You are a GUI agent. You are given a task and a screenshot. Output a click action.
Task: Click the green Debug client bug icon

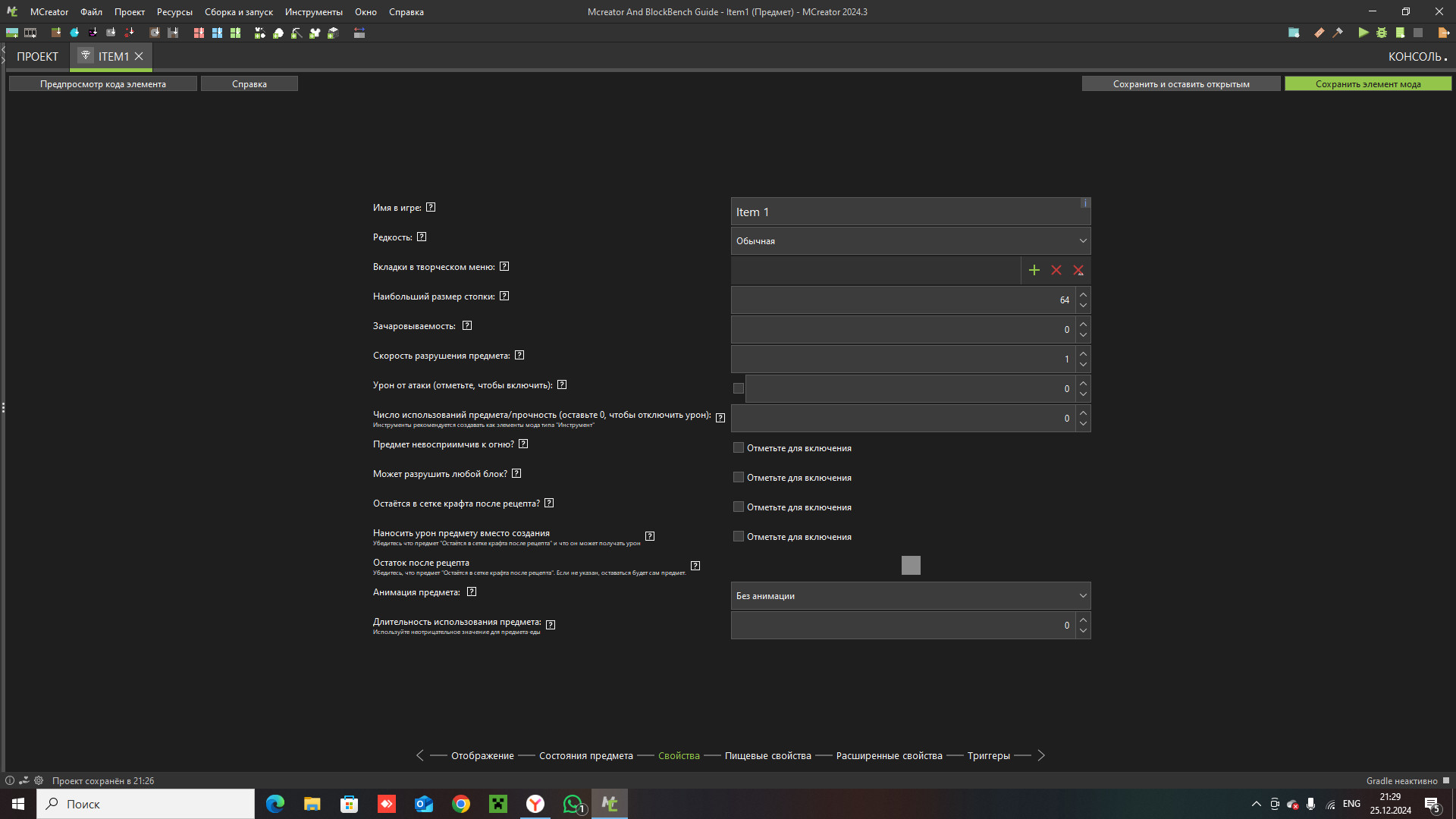[x=1382, y=33]
